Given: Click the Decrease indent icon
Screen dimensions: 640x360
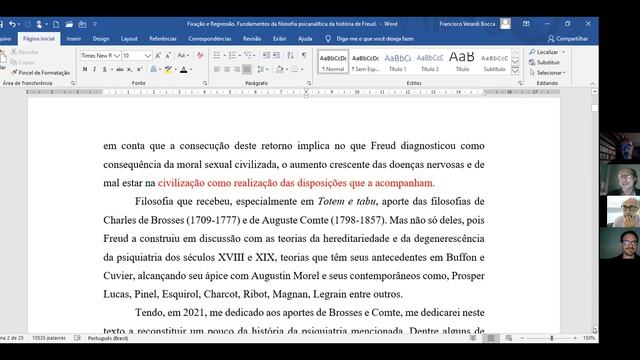Looking at the screenshot, I should [x=266, y=56].
